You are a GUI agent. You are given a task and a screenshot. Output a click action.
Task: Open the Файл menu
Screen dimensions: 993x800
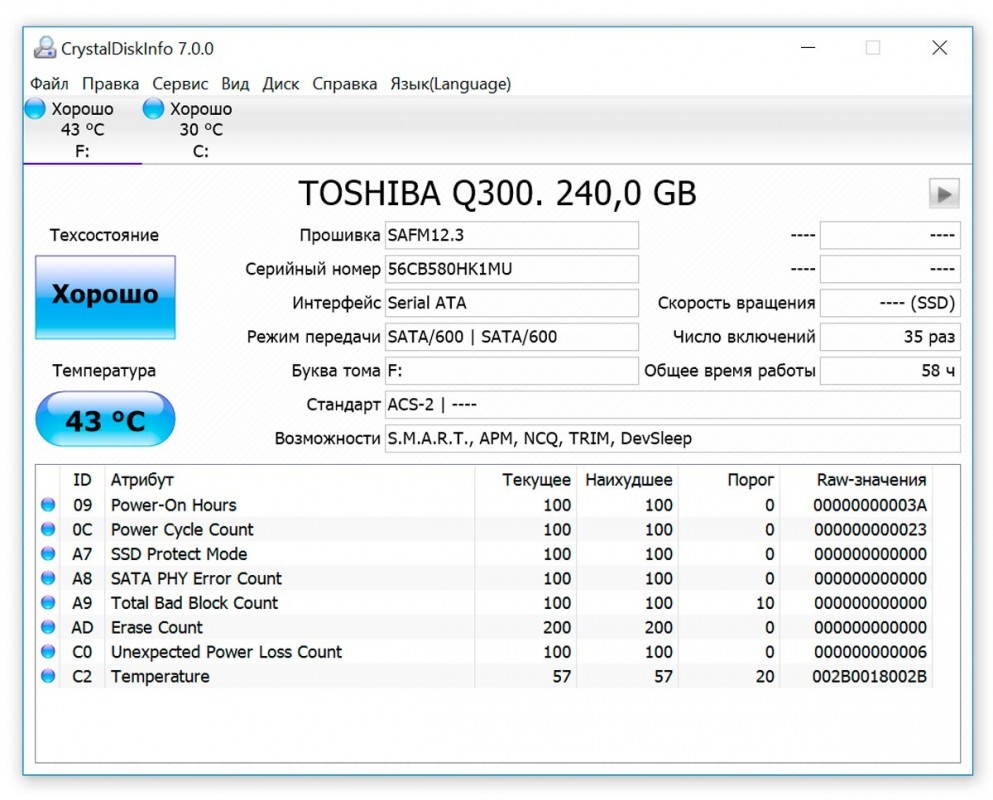[x=49, y=84]
